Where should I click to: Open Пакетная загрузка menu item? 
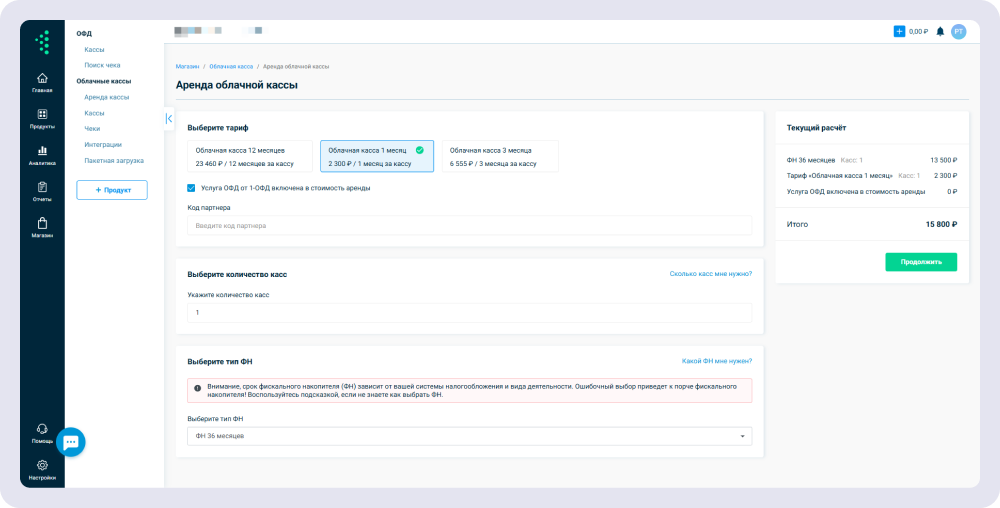point(114,160)
